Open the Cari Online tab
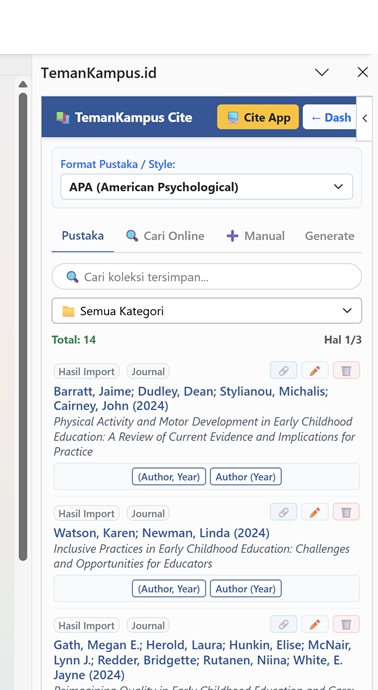 tap(165, 236)
